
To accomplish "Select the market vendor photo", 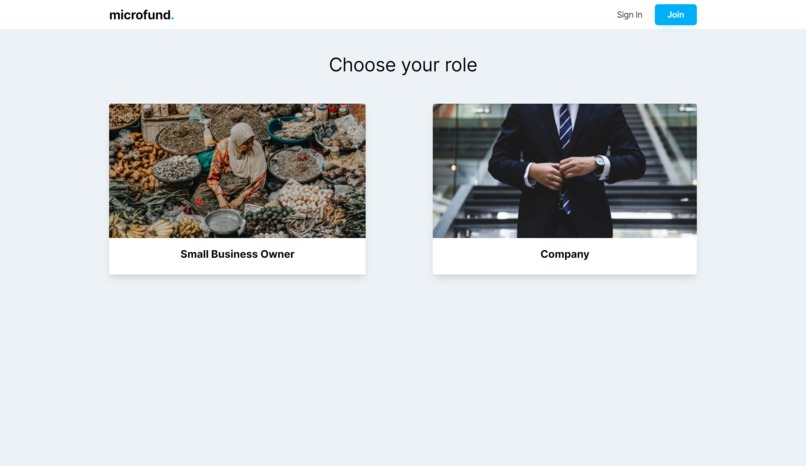I will pyautogui.click(x=237, y=171).
